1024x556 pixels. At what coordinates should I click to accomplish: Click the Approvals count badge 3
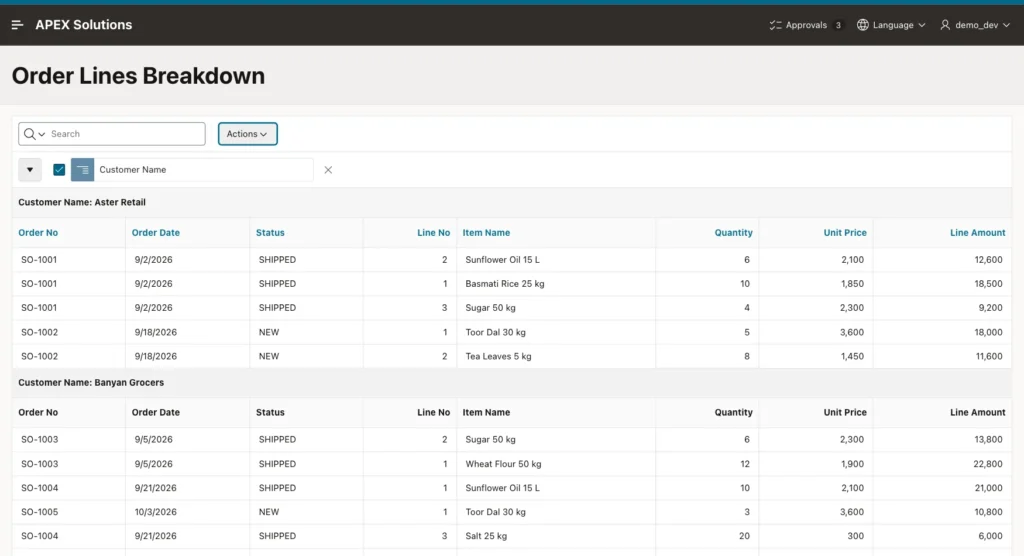pos(838,25)
